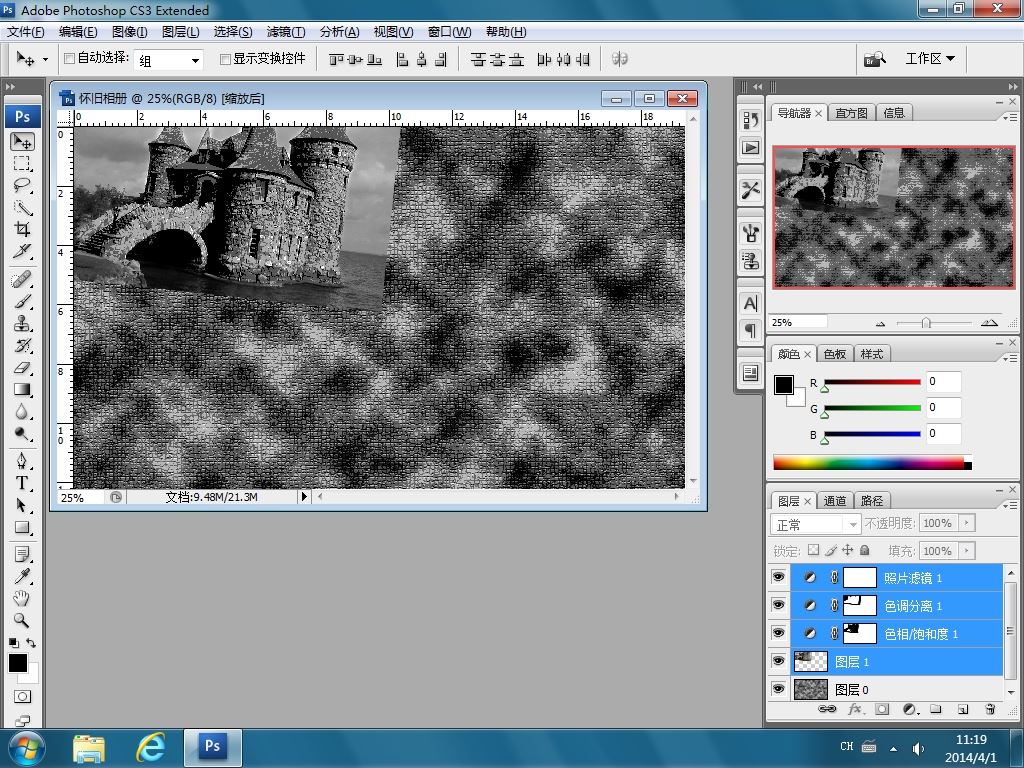Select the Crop tool in toolbox
This screenshot has height=768, width=1024.
point(22,230)
